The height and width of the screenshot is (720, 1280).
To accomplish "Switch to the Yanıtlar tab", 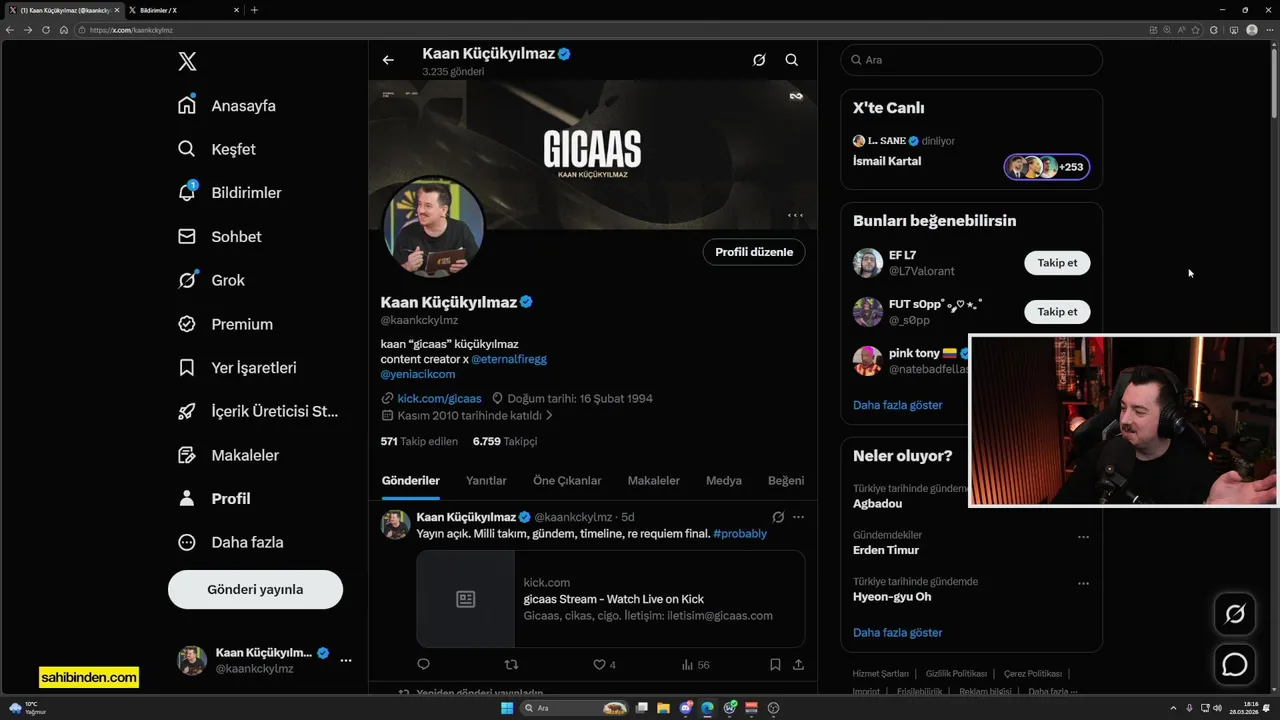I will pos(486,481).
